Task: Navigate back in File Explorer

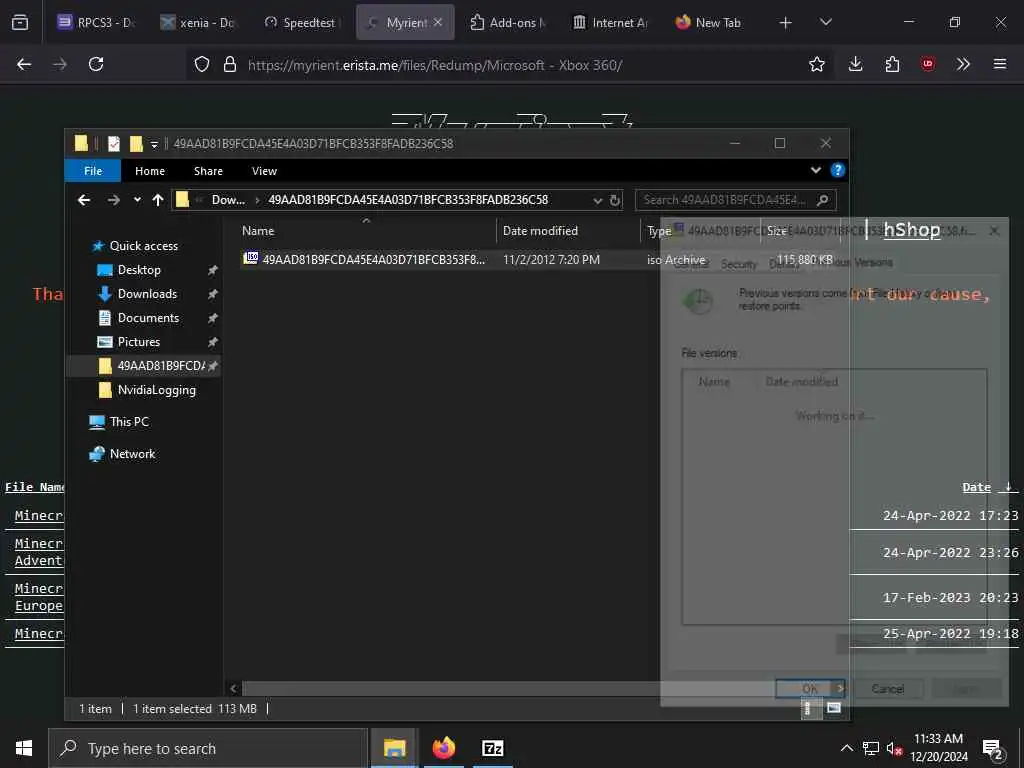Action: point(84,200)
